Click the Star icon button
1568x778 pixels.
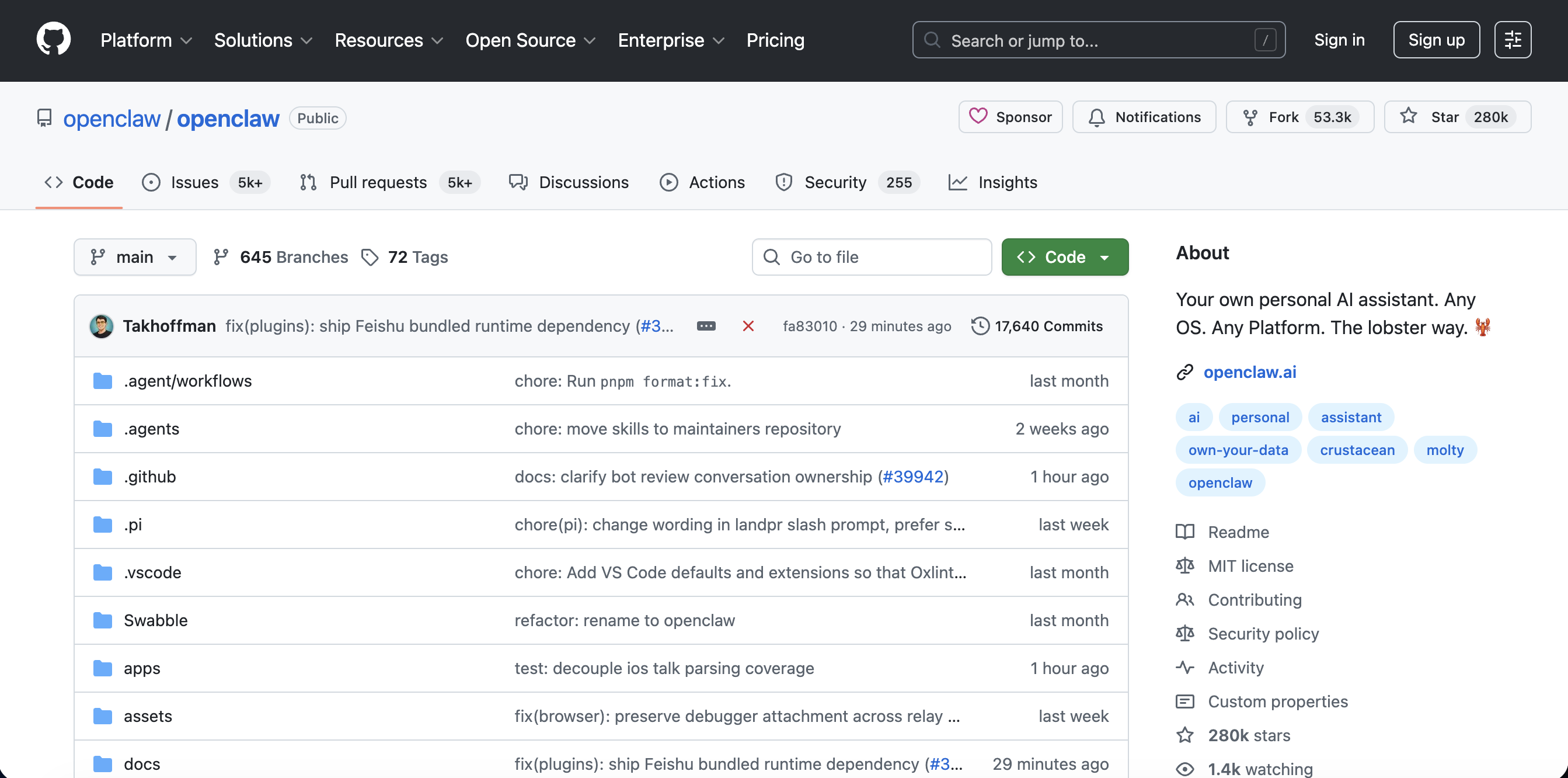1409,116
